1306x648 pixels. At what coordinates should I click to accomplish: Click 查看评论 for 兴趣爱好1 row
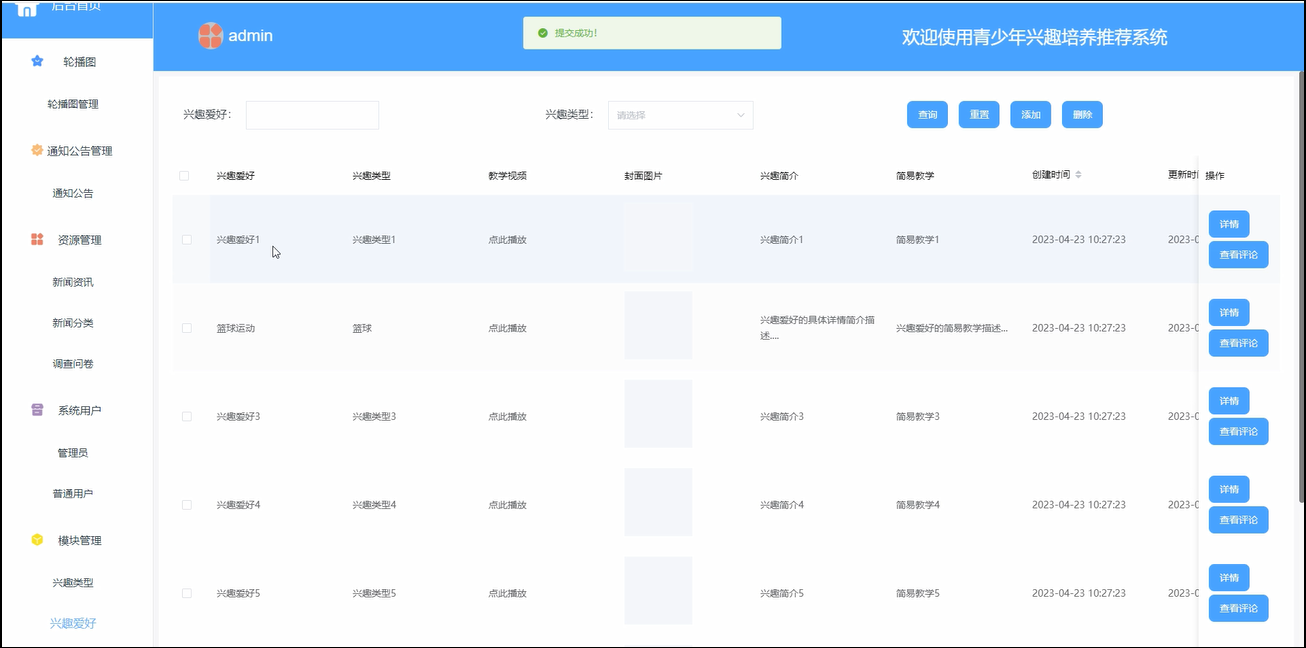tap(1239, 255)
